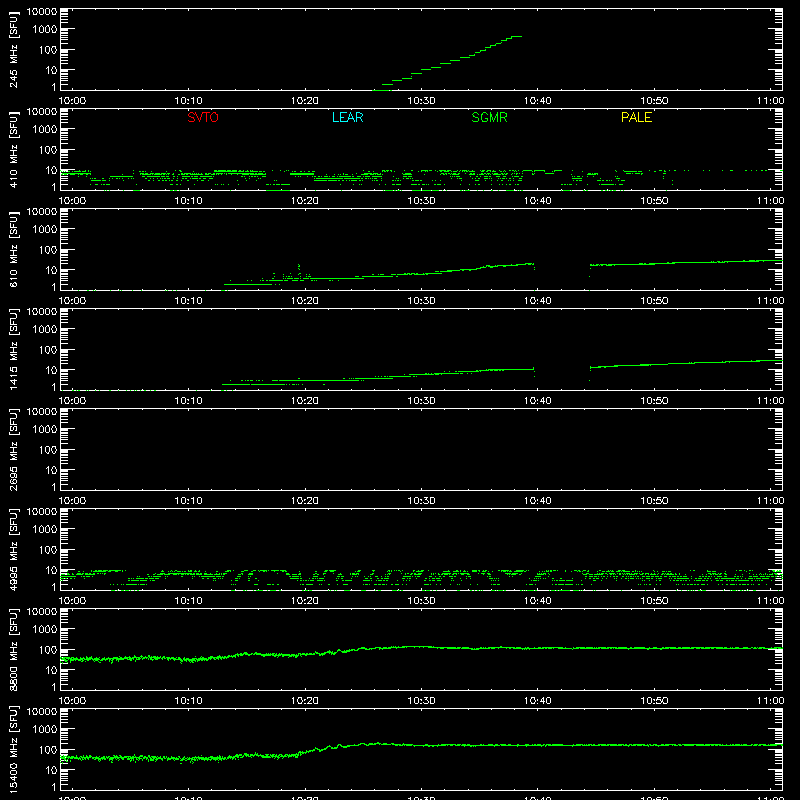Click the green SGMR station label

click(489, 117)
